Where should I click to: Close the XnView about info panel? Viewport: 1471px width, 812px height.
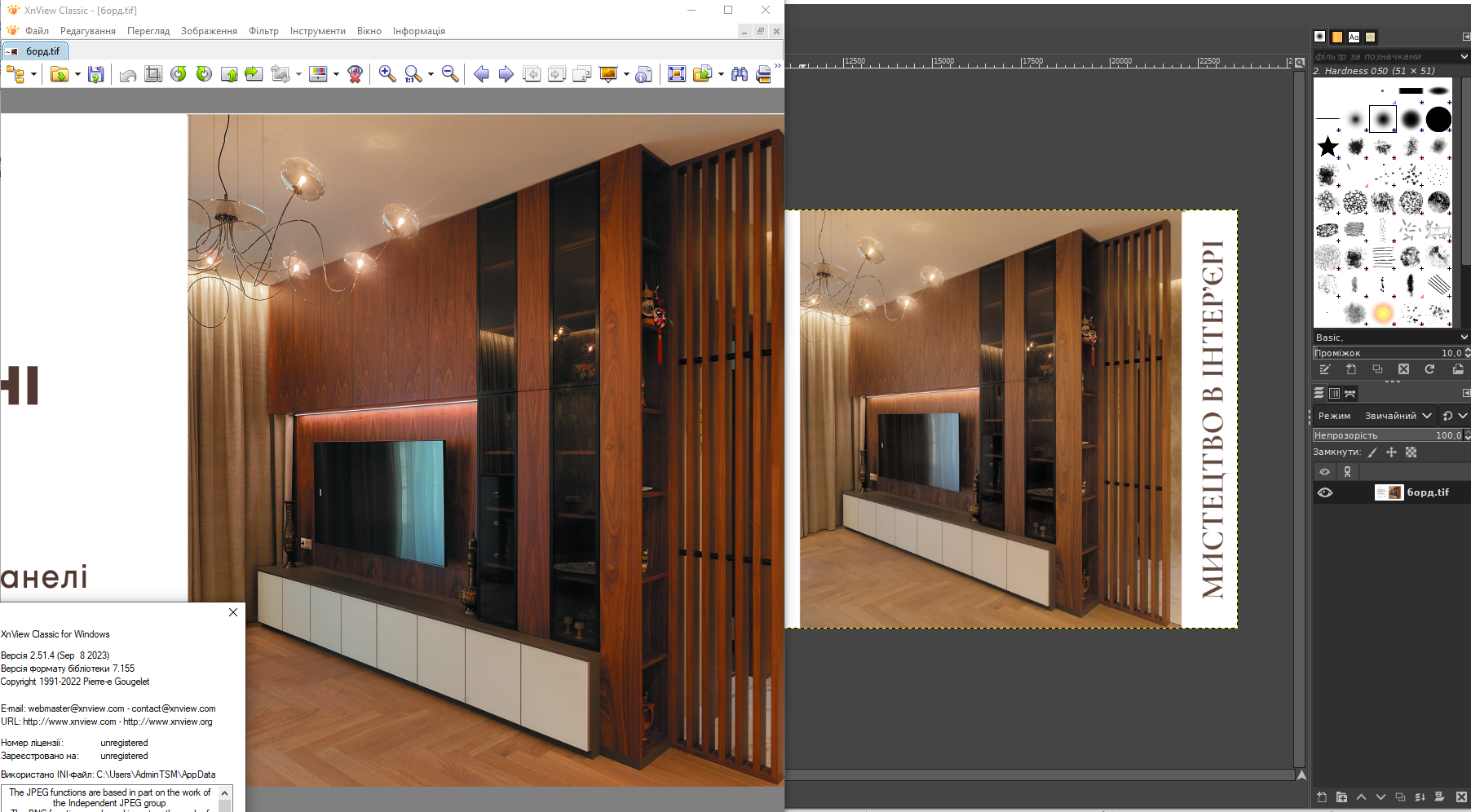click(x=233, y=612)
